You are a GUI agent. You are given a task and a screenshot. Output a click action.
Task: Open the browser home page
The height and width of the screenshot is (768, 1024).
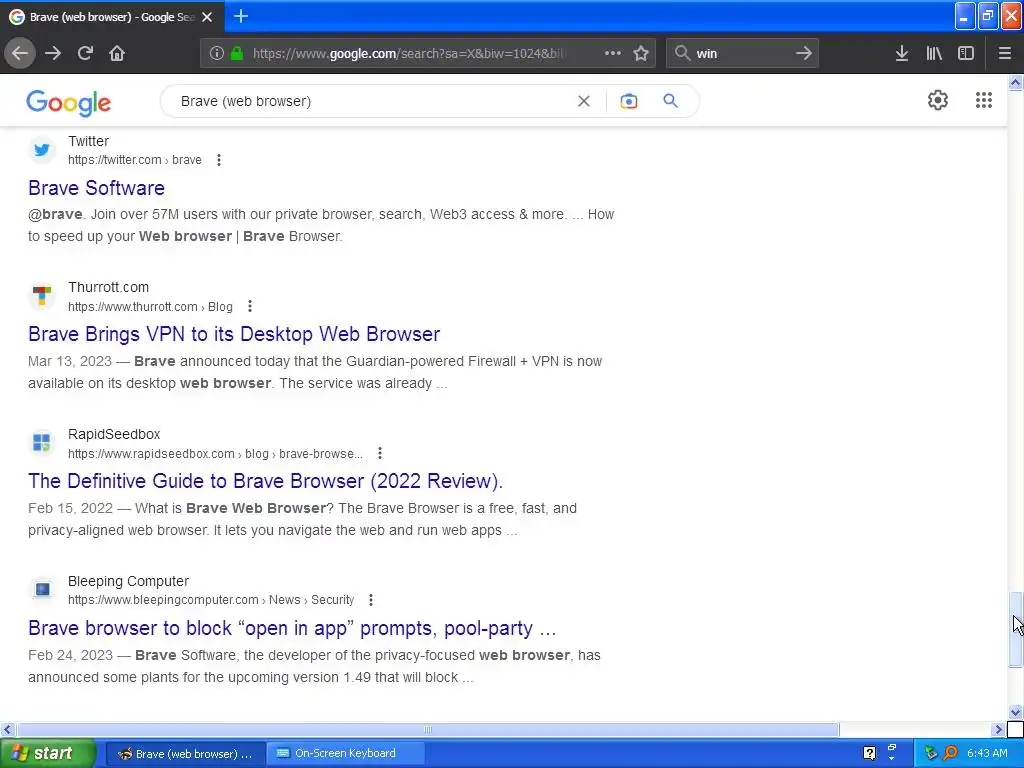117,53
